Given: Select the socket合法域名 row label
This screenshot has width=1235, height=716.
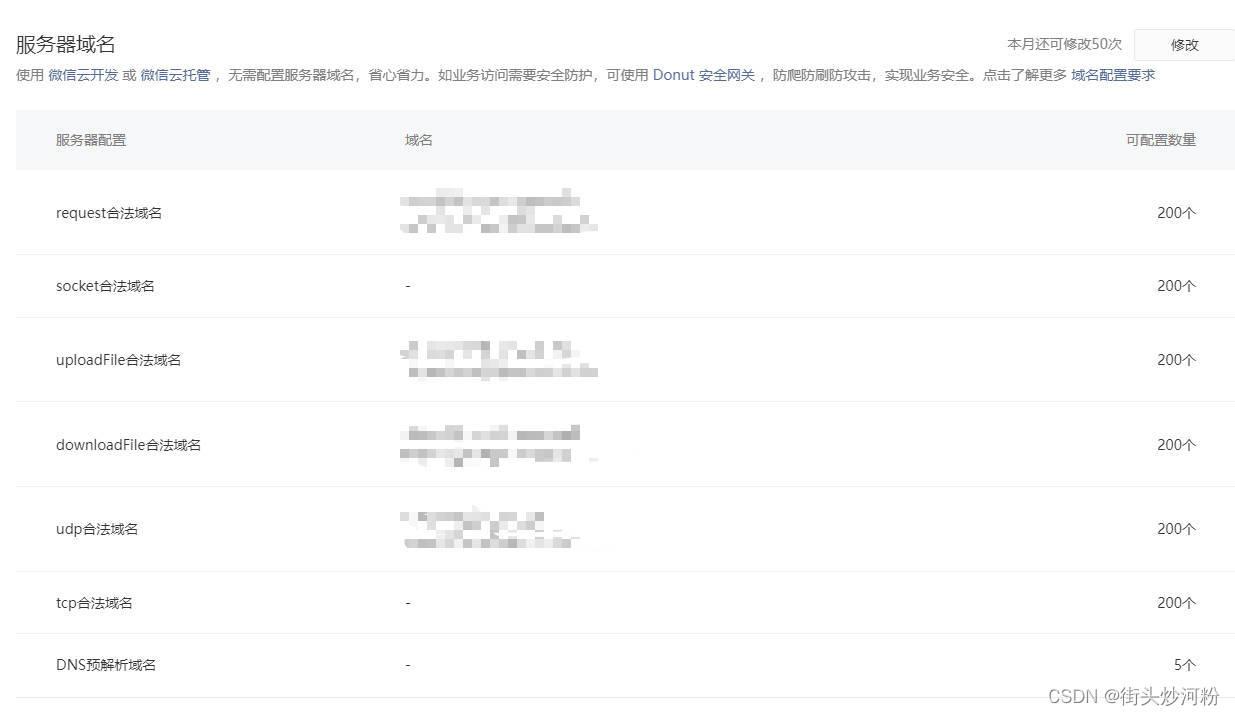Looking at the screenshot, I should click(105, 286).
